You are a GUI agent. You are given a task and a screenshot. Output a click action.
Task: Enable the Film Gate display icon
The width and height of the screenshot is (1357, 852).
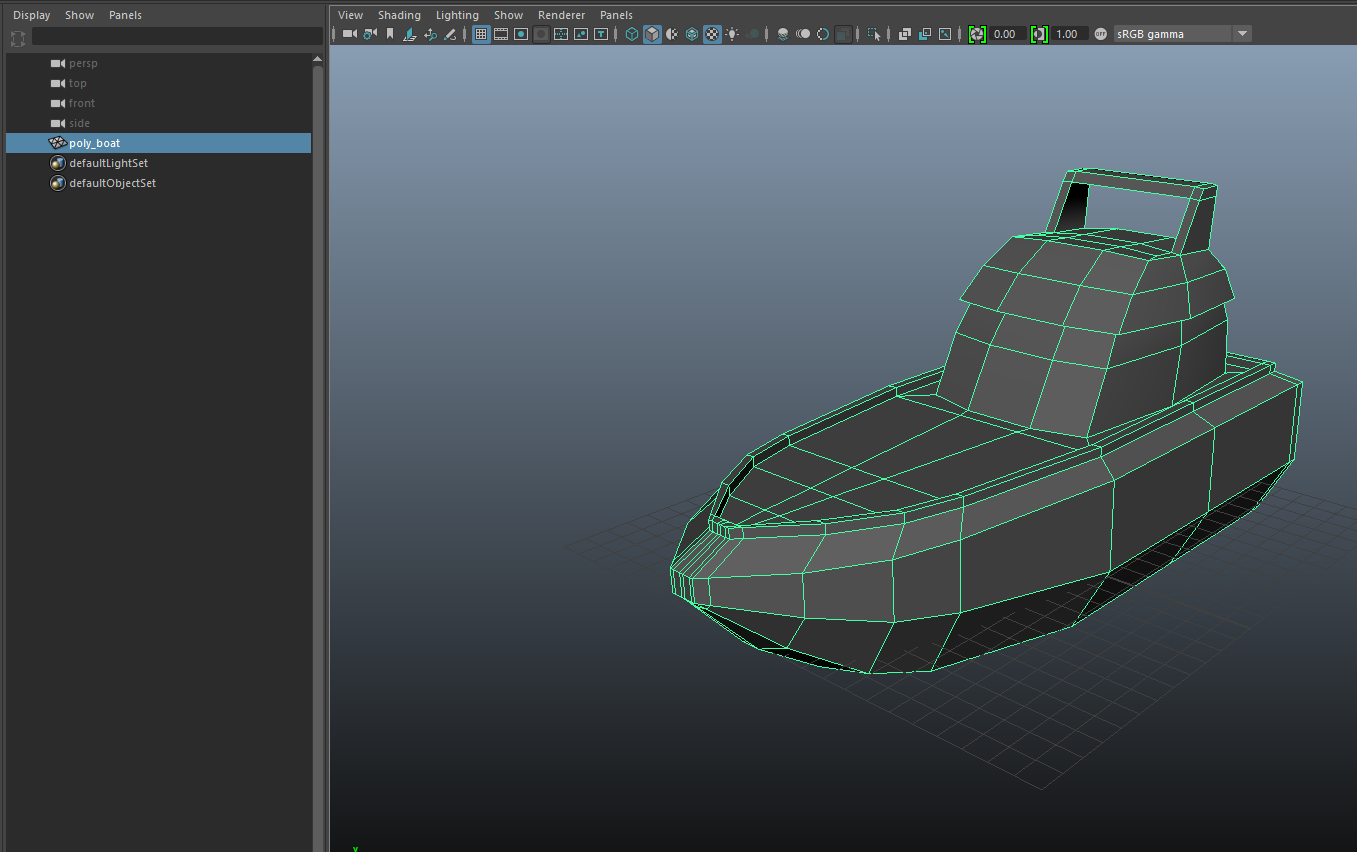pyautogui.click(x=501, y=34)
